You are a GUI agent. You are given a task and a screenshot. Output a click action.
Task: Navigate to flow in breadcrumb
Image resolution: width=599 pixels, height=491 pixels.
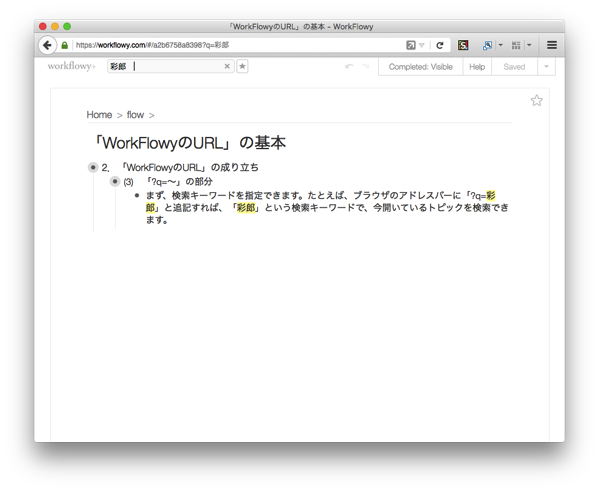click(x=135, y=115)
